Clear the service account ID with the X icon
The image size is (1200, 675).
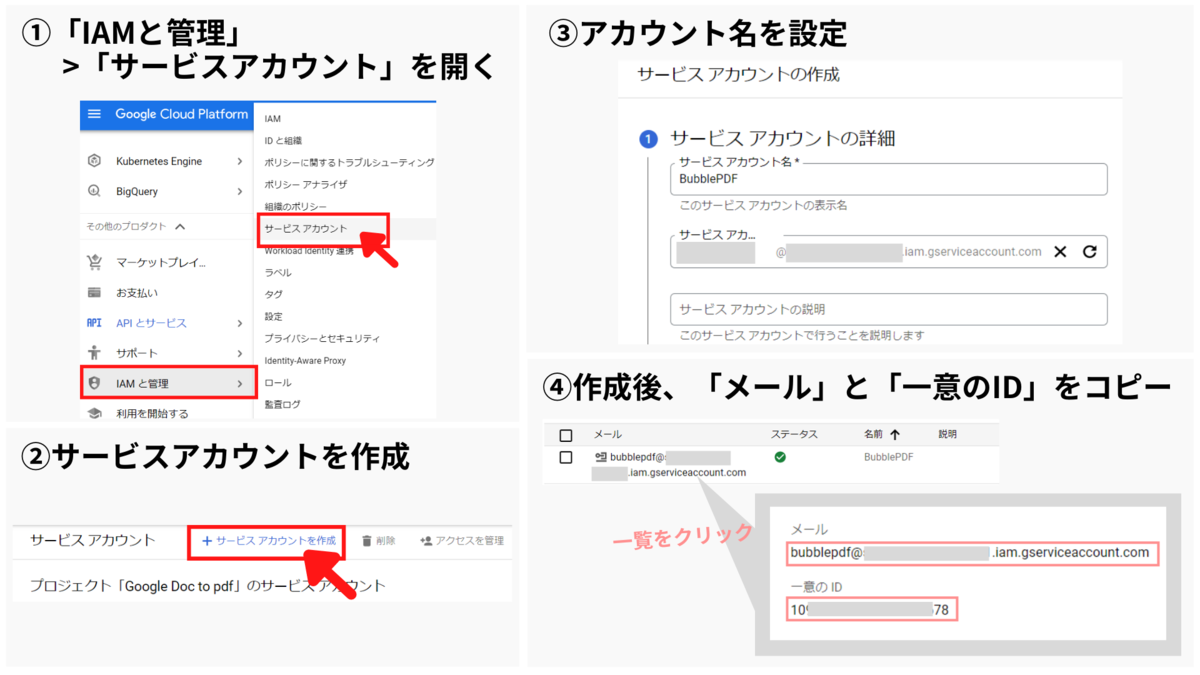[1061, 252]
